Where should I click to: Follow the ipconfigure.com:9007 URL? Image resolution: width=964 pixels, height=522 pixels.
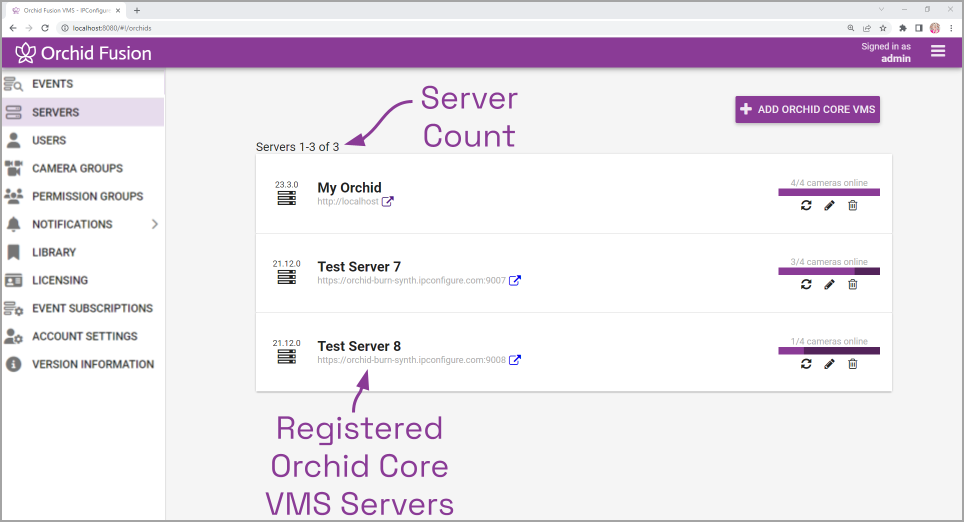[411, 280]
